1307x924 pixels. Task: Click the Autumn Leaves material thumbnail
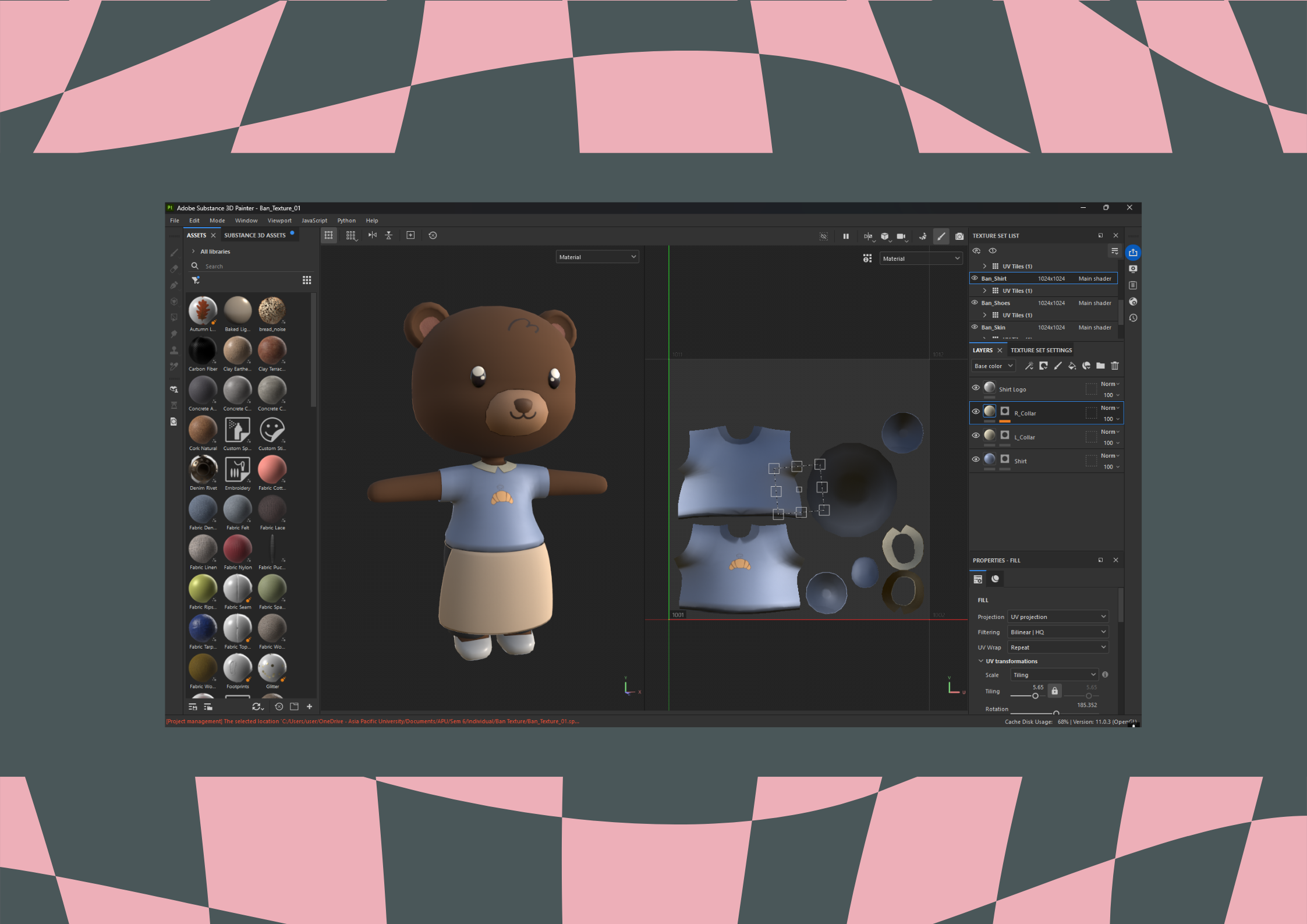click(203, 310)
